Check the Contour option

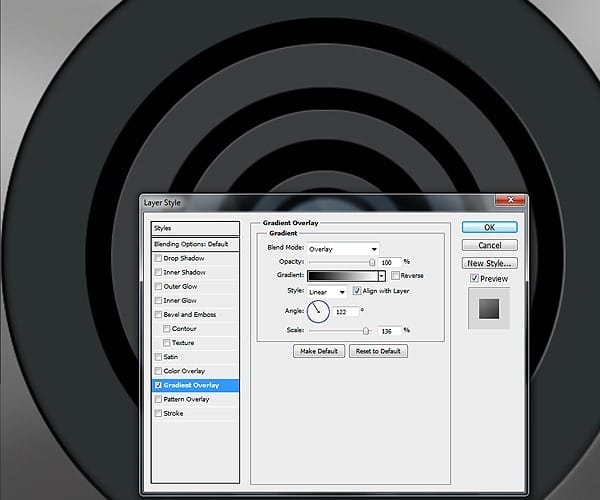point(166,329)
